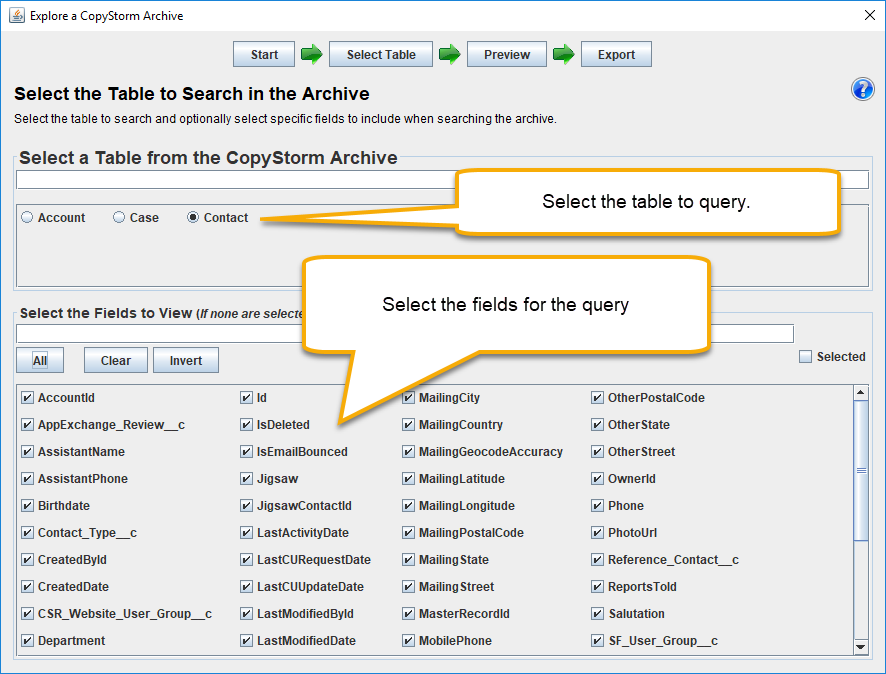Screen dimensions: 886x674
Task: Toggle AppExchange_Review__c checkbox
Action: [x=27, y=425]
